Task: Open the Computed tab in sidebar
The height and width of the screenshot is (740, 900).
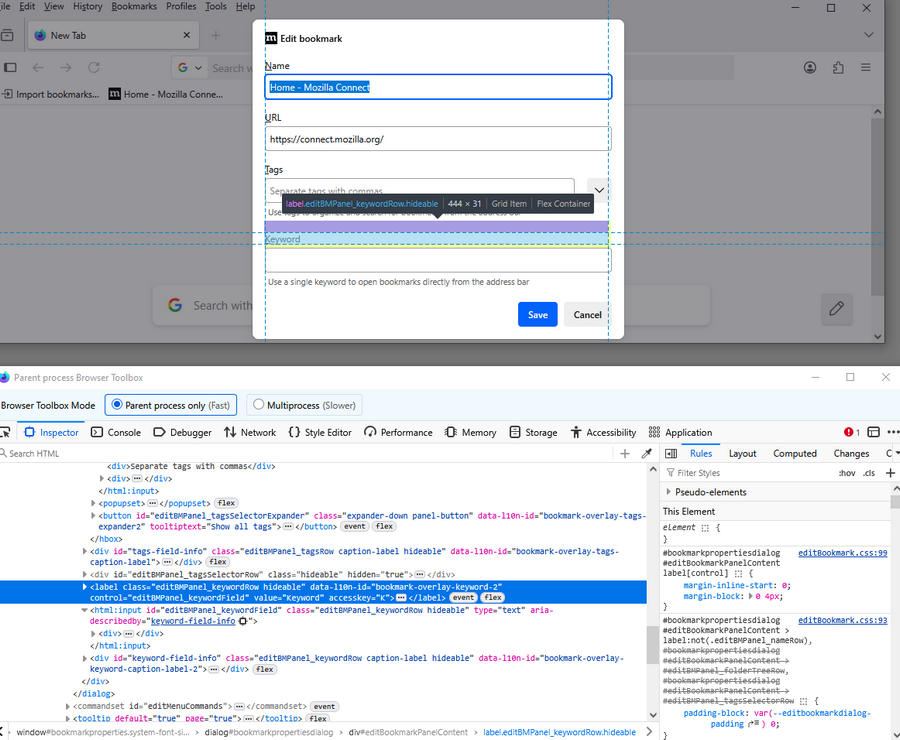Action: point(794,453)
